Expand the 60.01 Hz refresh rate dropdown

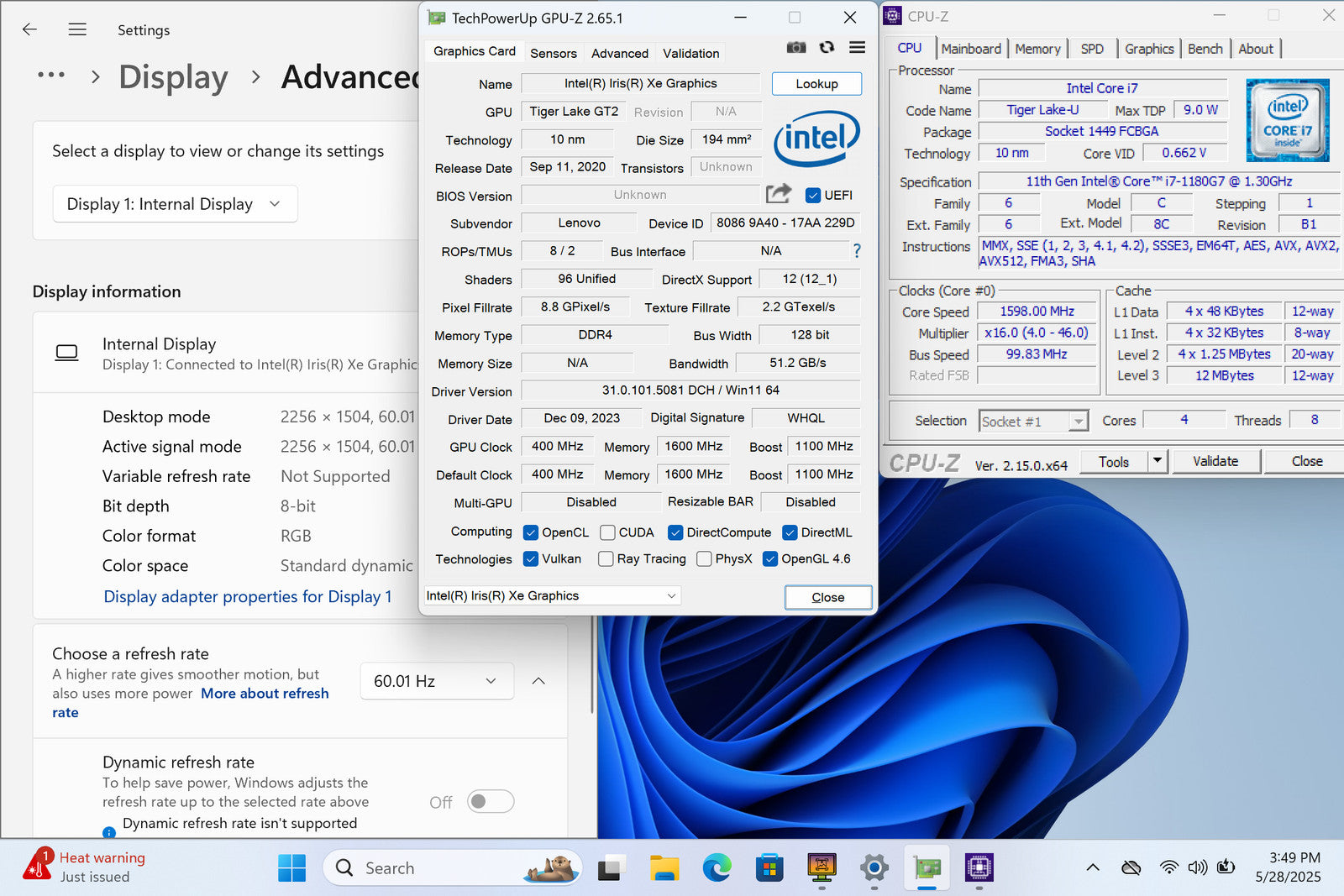tap(436, 681)
